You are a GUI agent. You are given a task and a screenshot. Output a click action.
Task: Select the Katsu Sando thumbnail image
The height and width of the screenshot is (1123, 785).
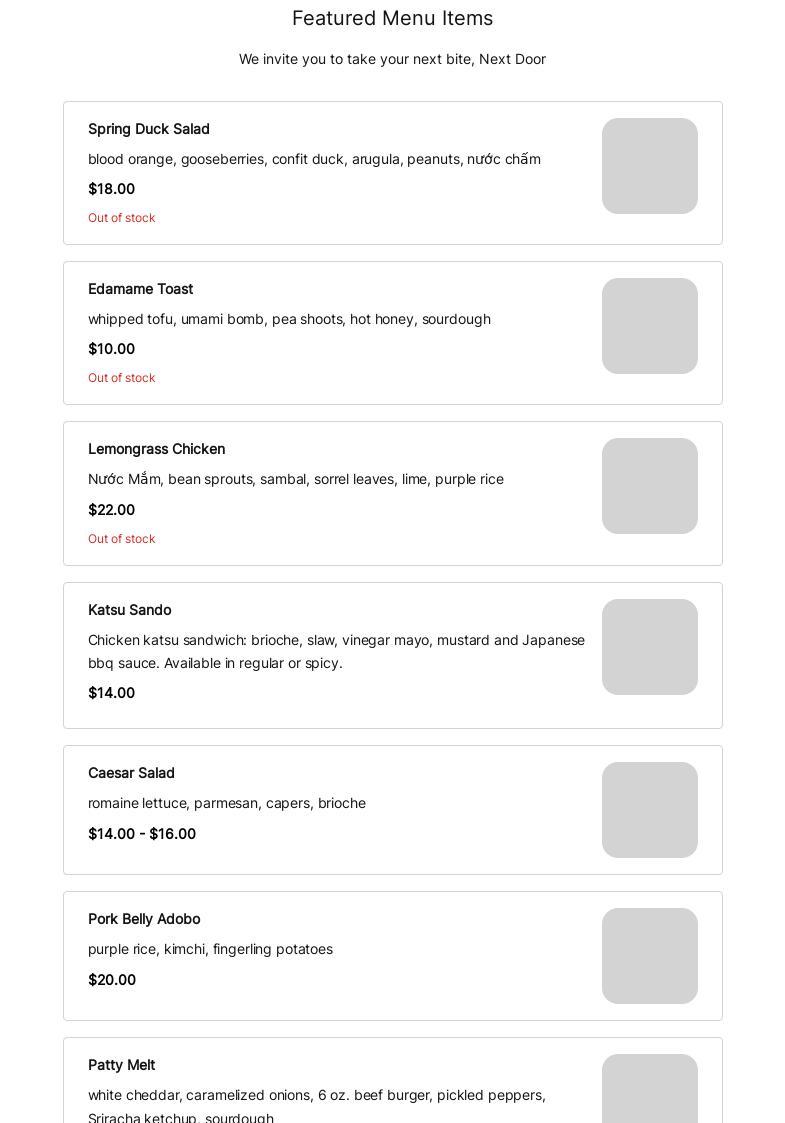649,647
